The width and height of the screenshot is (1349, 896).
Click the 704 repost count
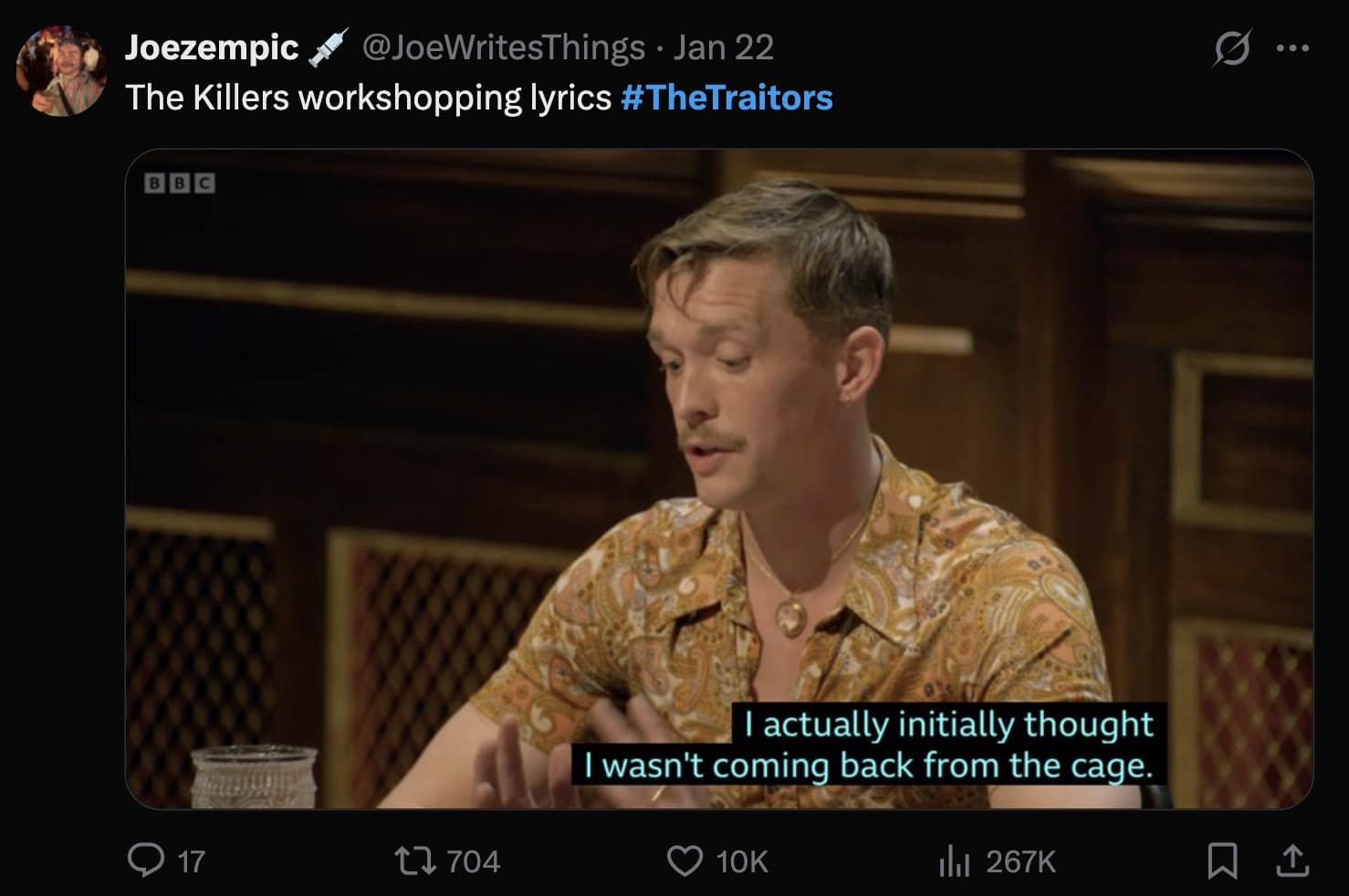(472, 860)
